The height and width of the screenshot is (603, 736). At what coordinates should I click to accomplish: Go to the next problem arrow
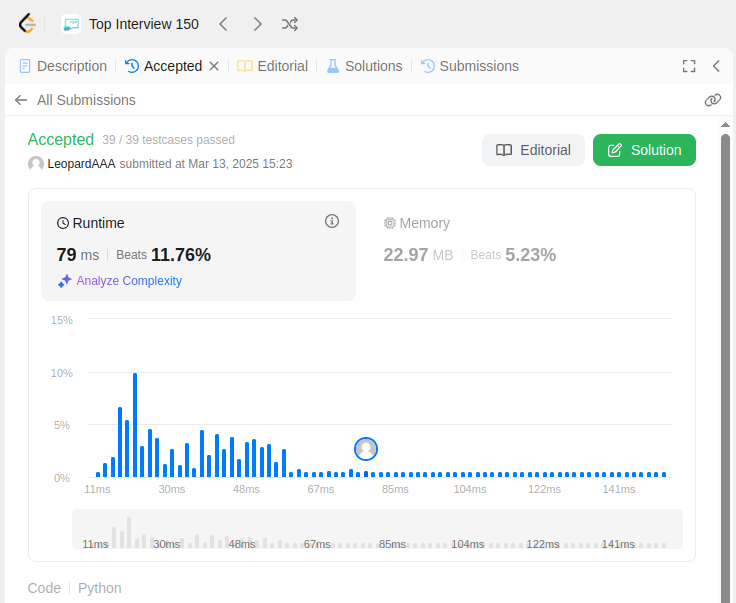coord(257,24)
